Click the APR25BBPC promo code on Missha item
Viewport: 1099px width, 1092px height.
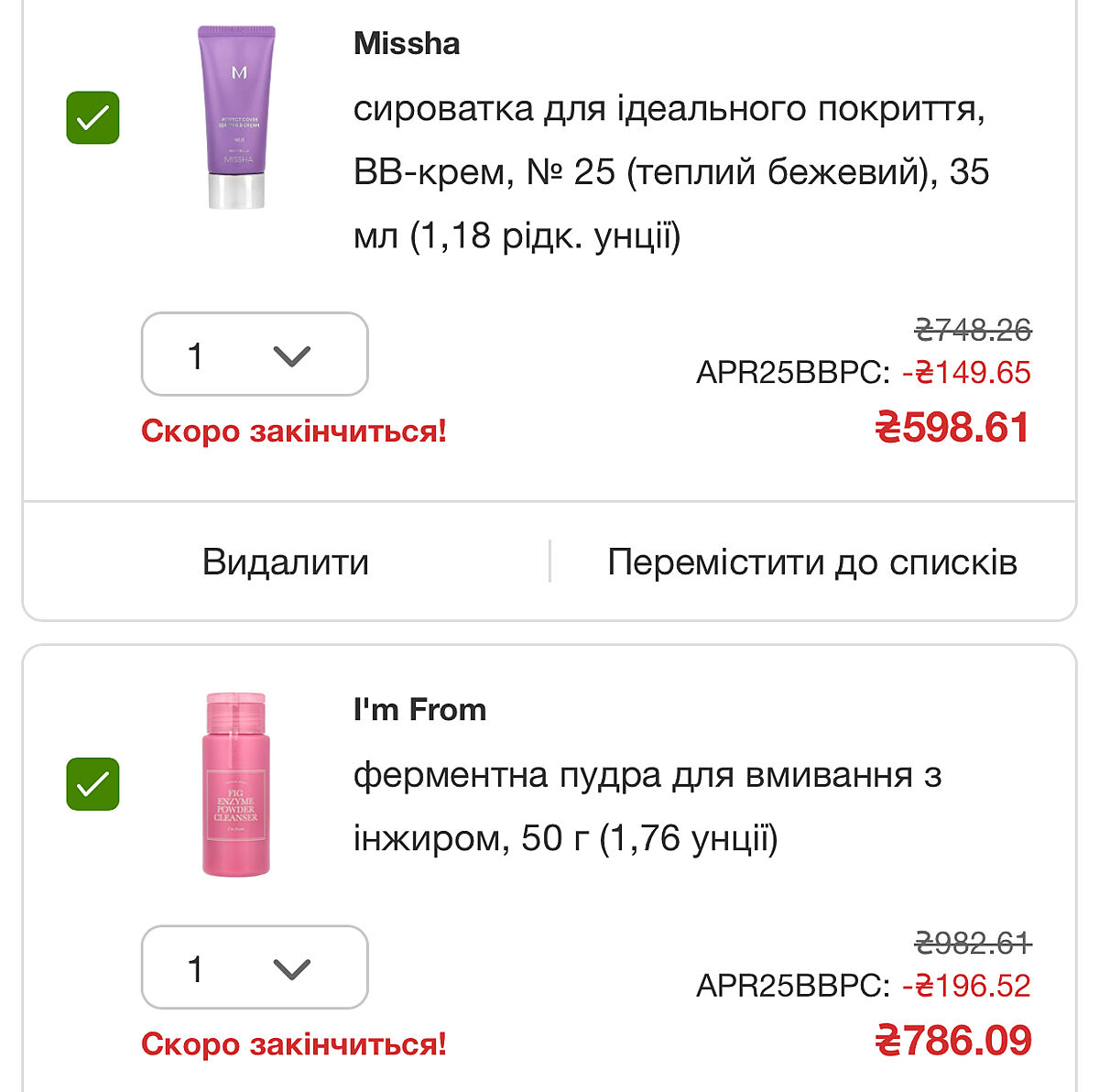[x=793, y=373]
